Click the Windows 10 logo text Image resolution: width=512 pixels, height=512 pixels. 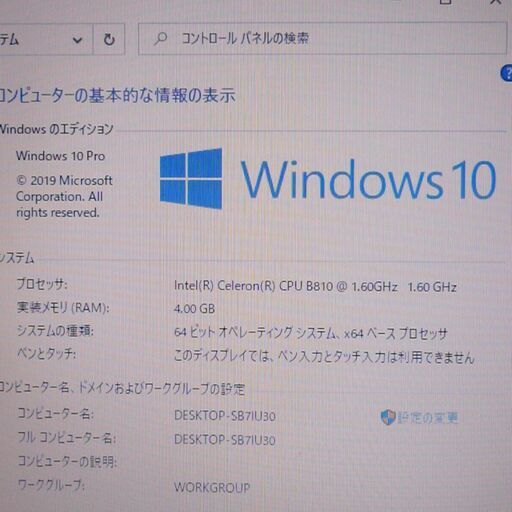368,179
